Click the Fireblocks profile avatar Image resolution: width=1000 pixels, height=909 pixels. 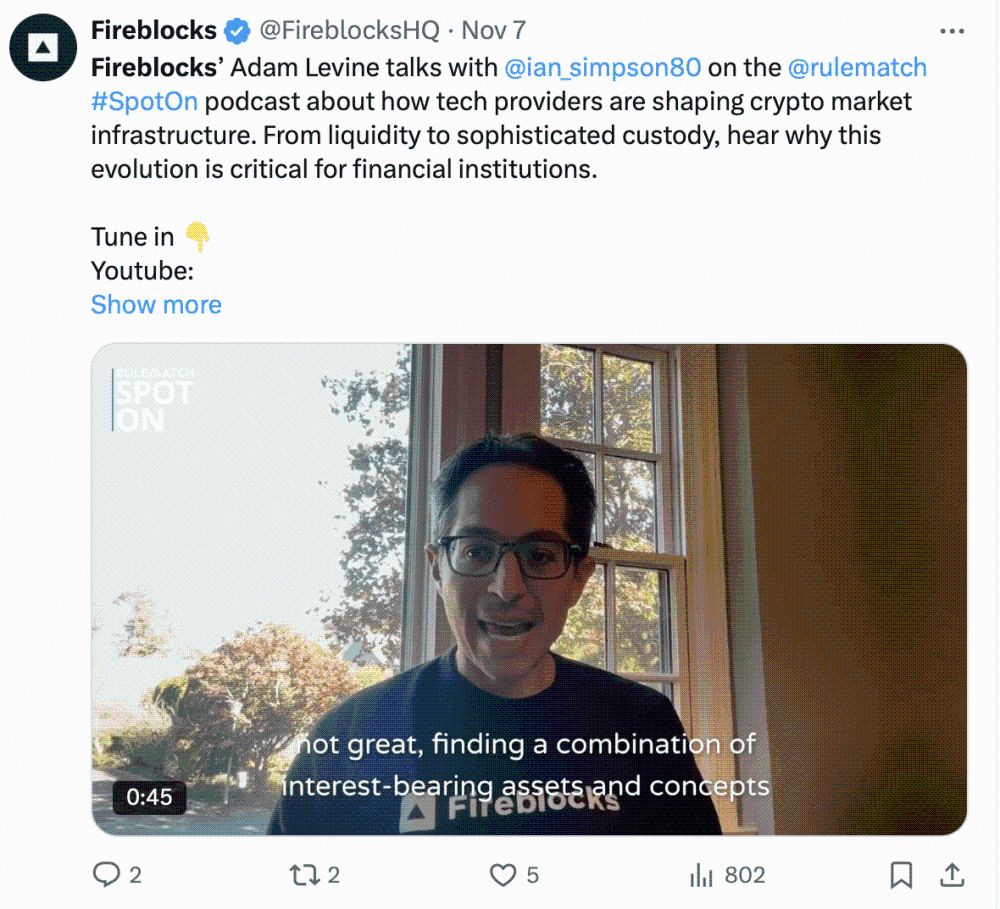44,46
